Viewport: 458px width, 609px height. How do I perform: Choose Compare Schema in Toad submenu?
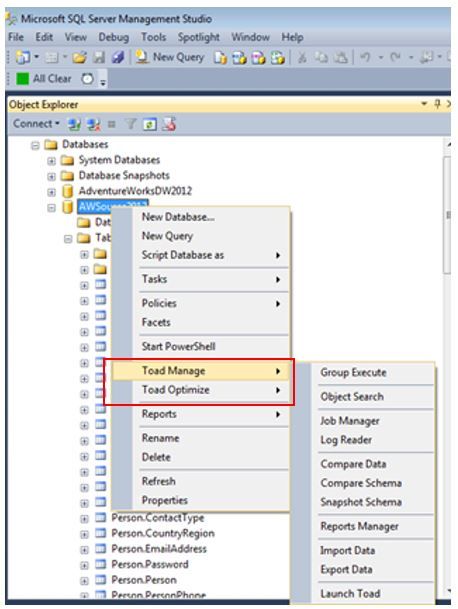(x=363, y=483)
